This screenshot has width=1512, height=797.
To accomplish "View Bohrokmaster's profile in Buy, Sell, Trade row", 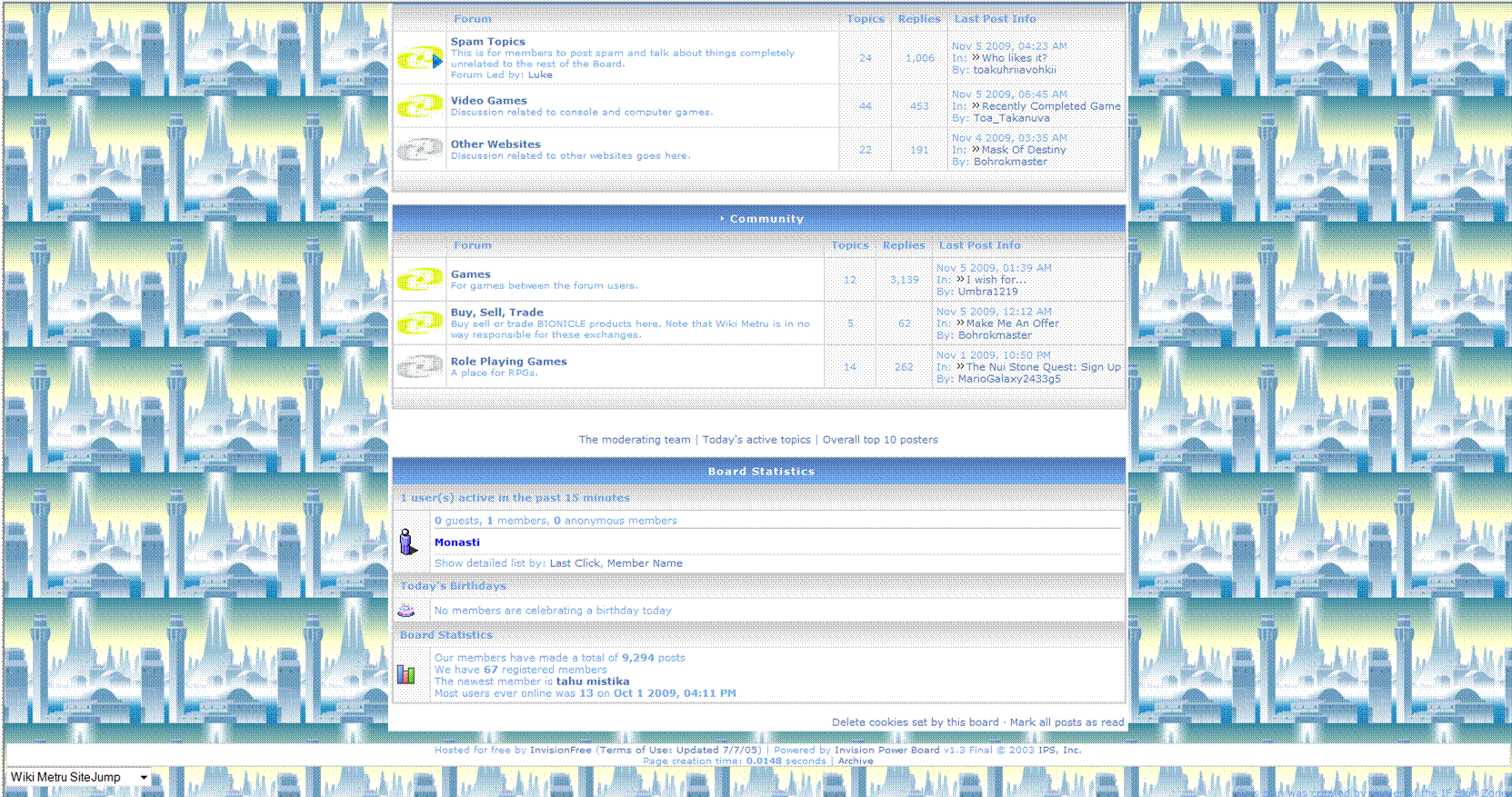I will (995, 335).
